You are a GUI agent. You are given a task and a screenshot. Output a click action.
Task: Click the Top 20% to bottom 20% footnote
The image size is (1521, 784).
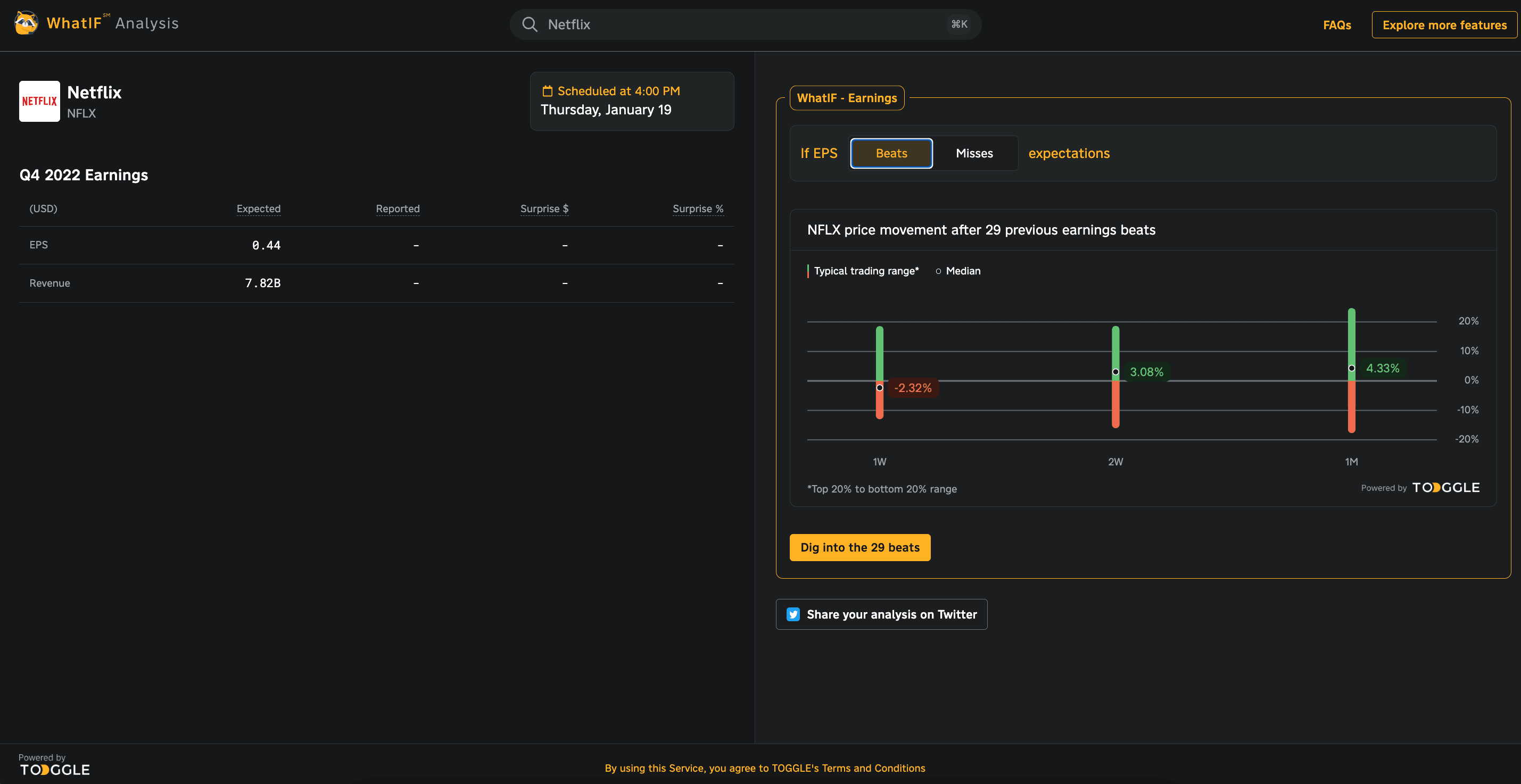click(882, 489)
